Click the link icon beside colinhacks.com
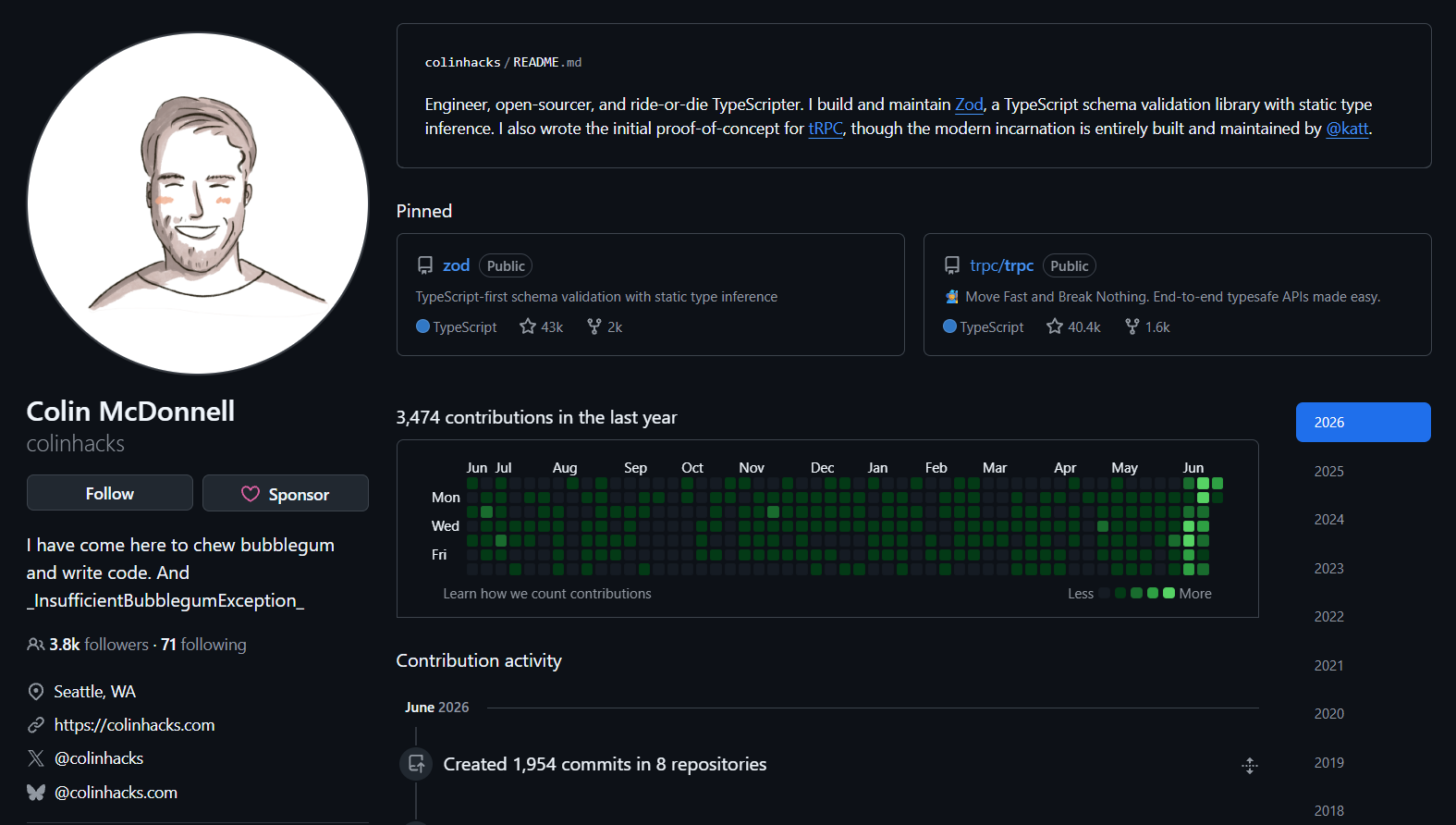The image size is (1456, 825). click(36, 725)
